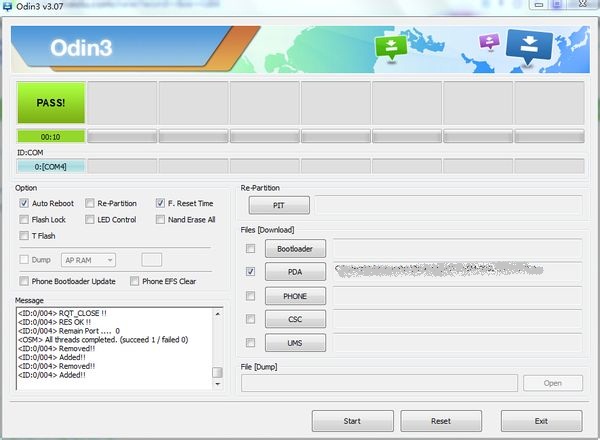The width and height of the screenshot is (600, 440).
Task: Click the 00:10 green progress bar
Action: tap(51, 136)
